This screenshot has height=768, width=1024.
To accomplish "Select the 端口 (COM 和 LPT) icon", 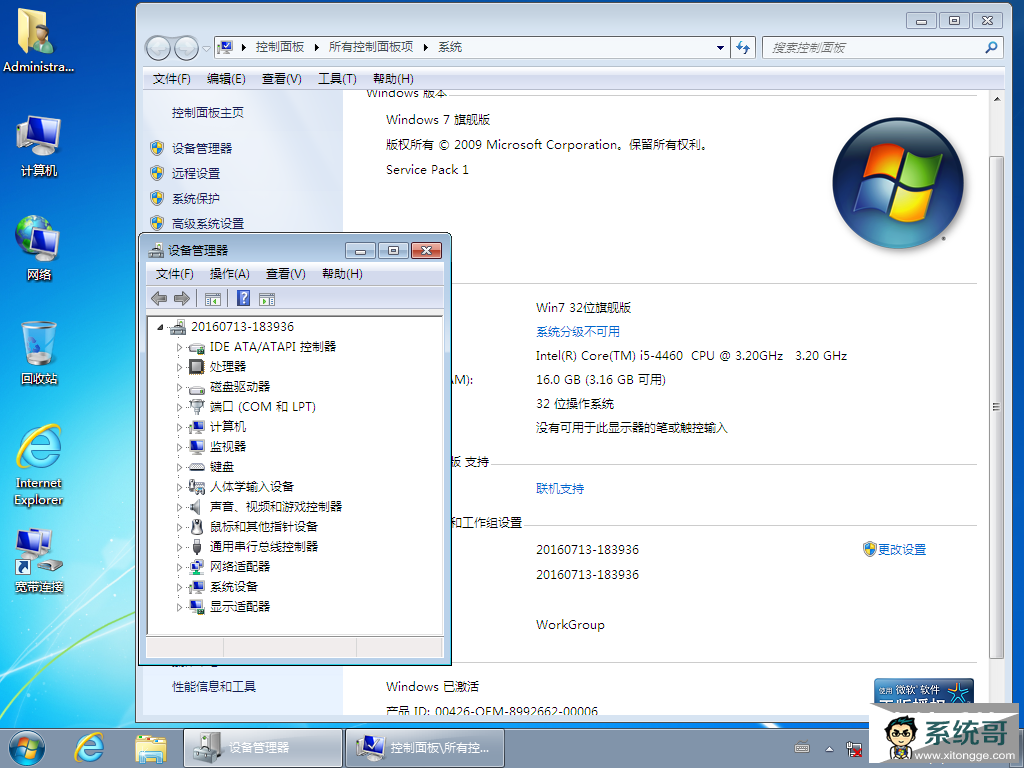I will (x=197, y=407).
